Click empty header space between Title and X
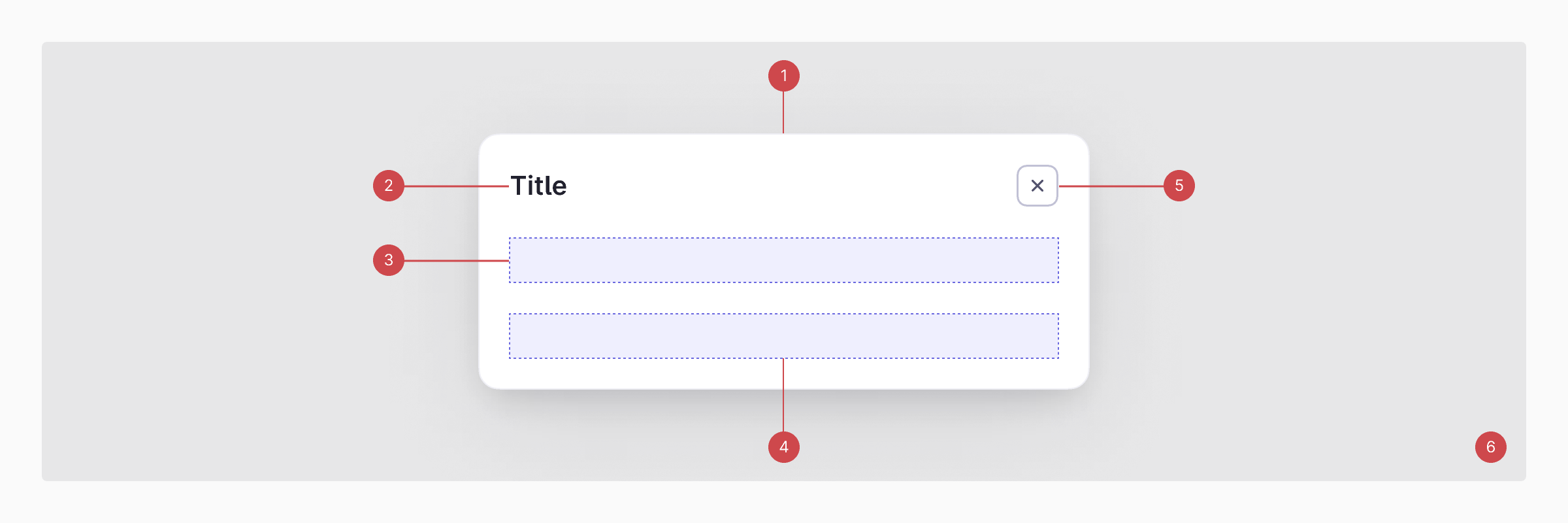Viewport: 1568px width, 523px height. 784,186
